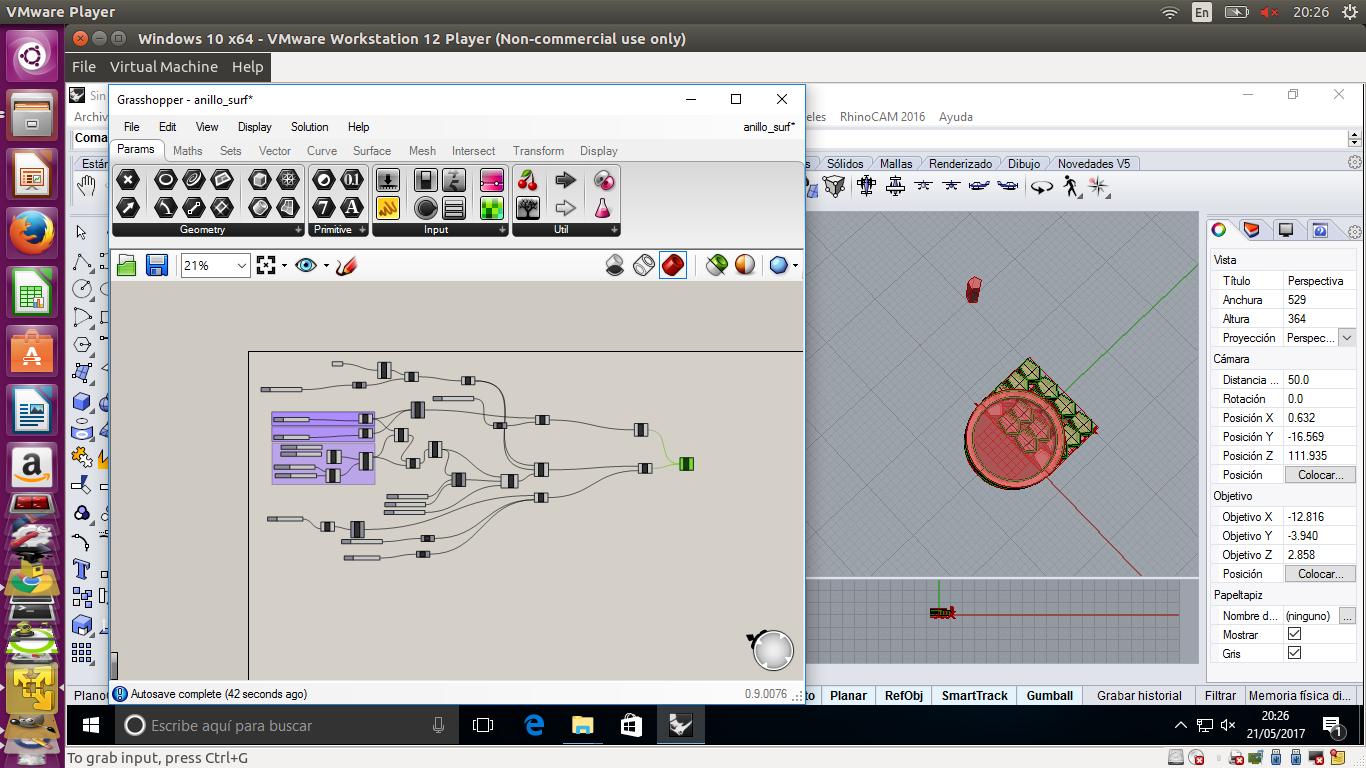Viewport: 1366px width, 768px height.
Task: Open the Solution menu
Action: coord(309,127)
